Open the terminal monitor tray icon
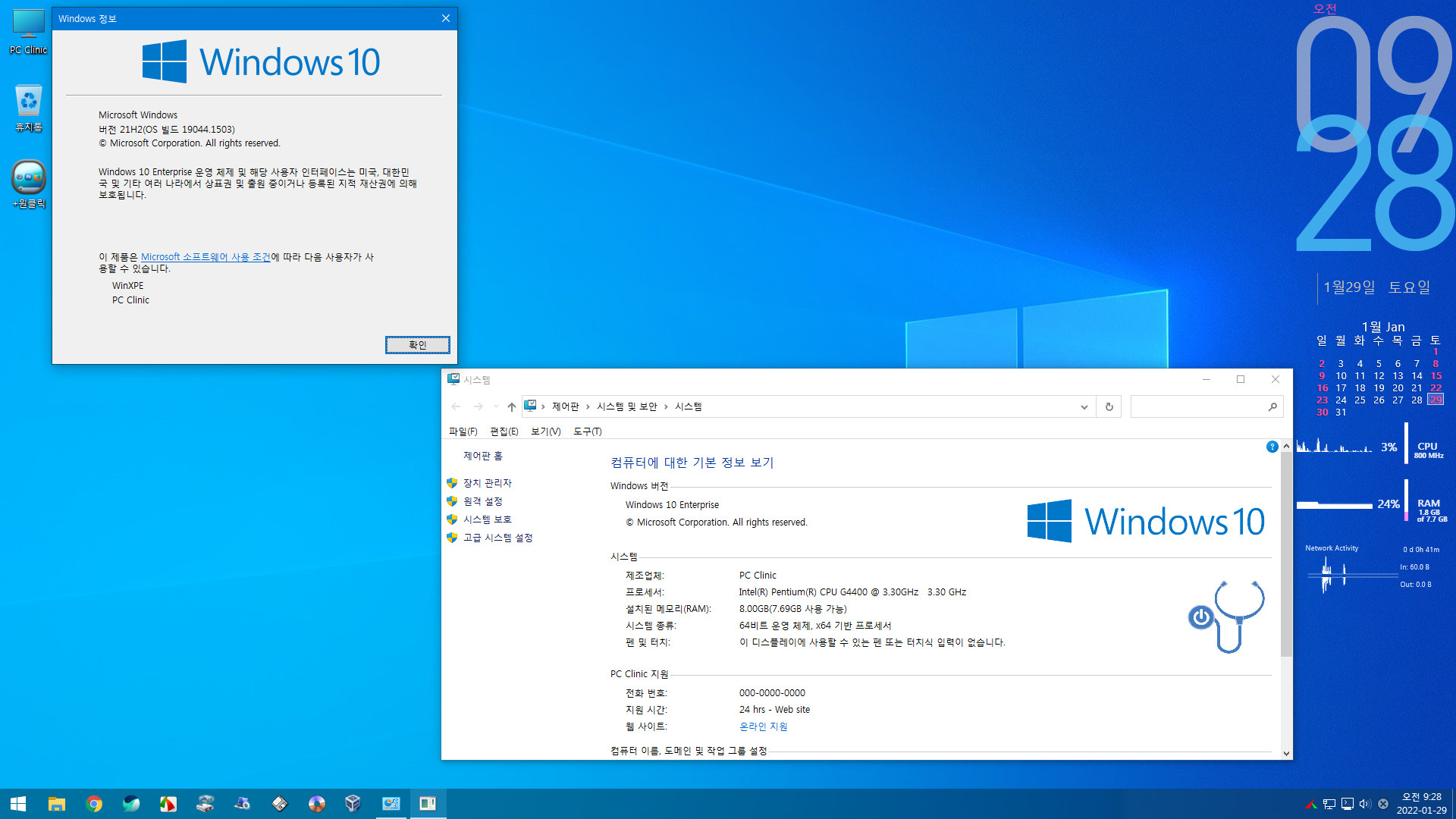The height and width of the screenshot is (819, 1456). 1347,804
